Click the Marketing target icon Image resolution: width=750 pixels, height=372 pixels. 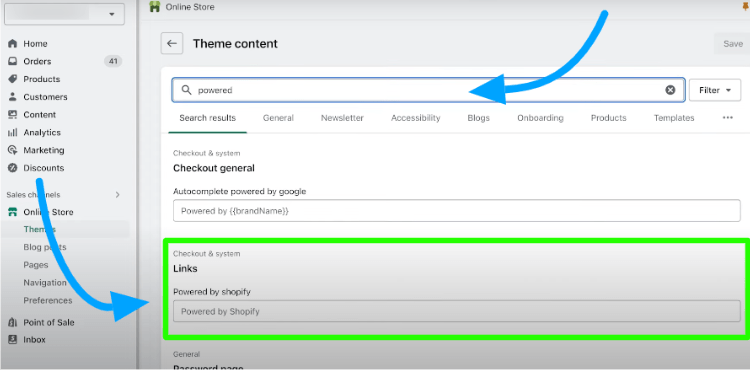pos(13,150)
